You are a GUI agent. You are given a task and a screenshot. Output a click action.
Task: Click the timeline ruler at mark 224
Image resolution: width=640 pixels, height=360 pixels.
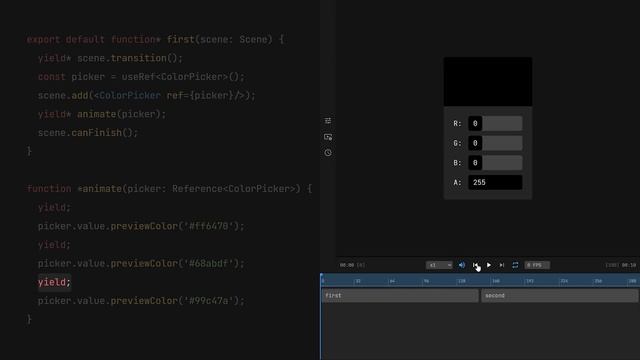(x=564, y=281)
